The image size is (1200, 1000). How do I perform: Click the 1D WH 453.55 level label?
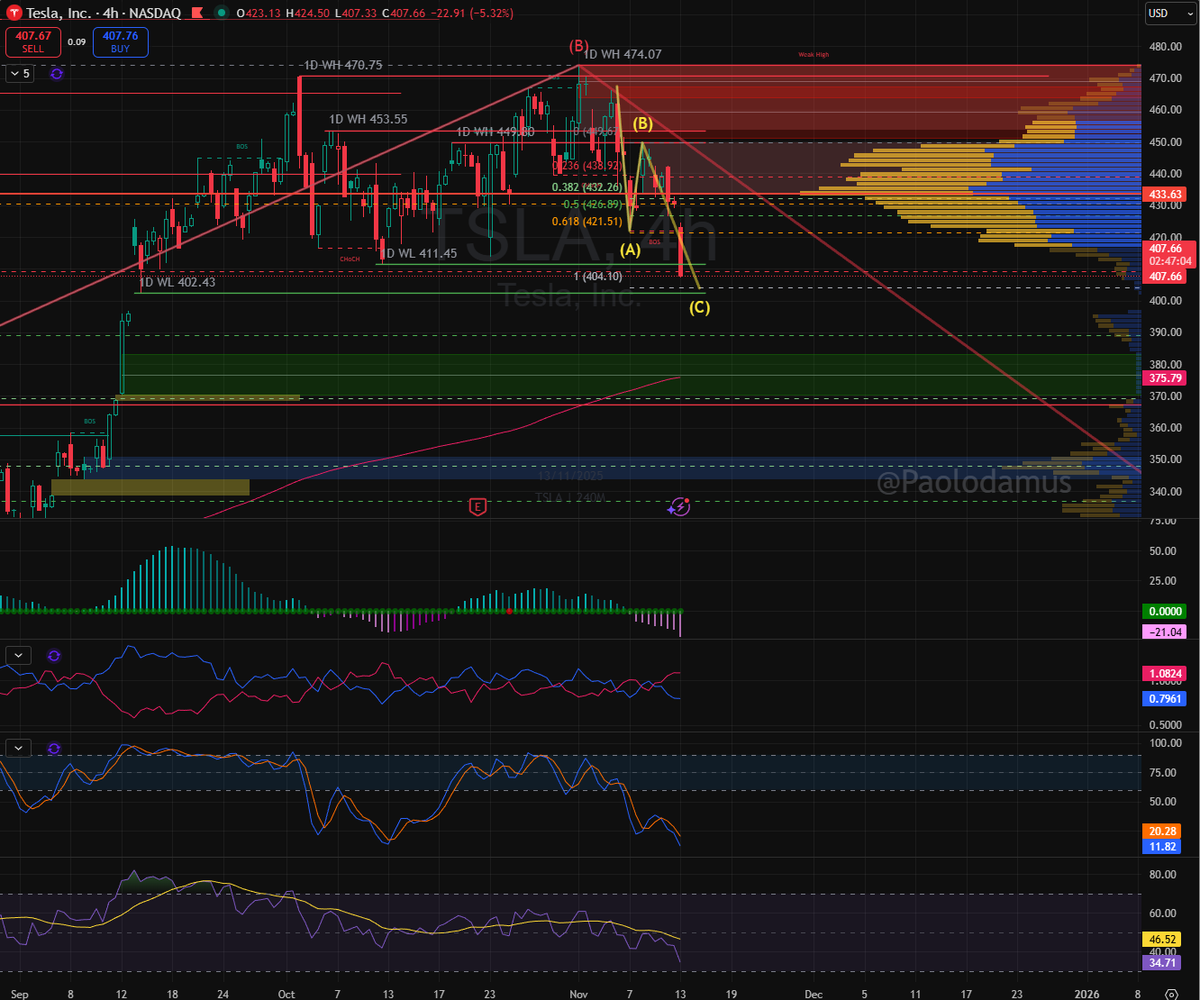click(368, 119)
